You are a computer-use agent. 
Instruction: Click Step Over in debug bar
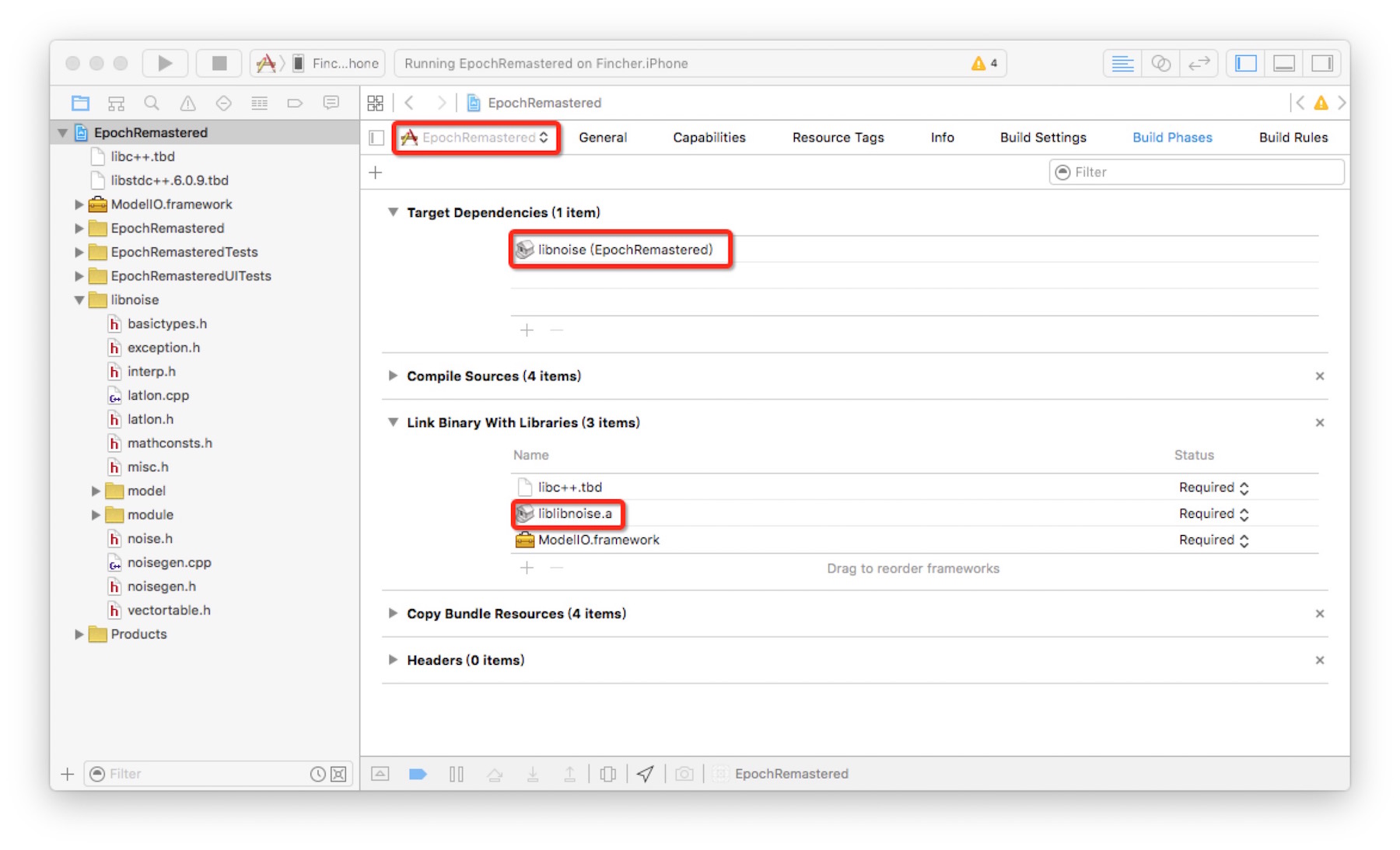pyautogui.click(x=495, y=774)
